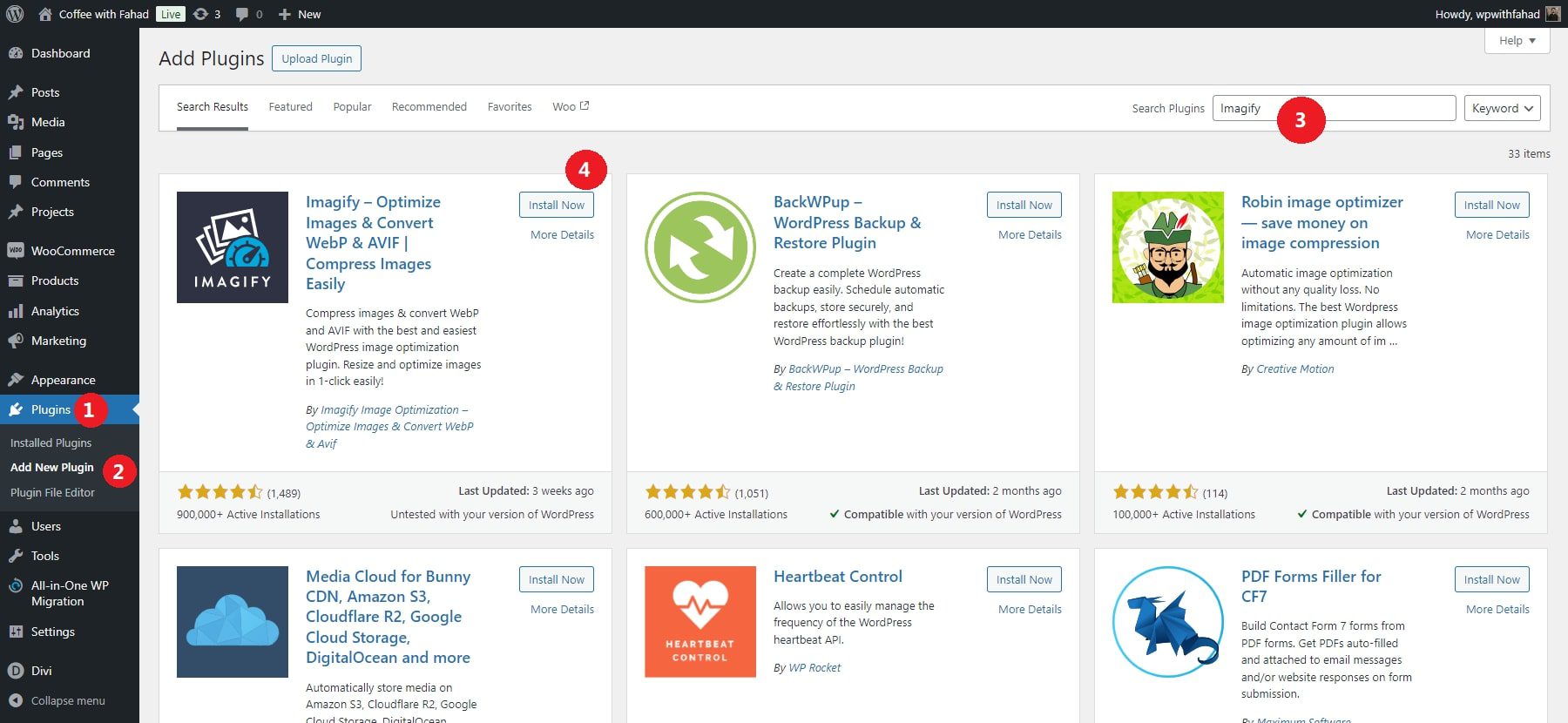Click the Divi sidebar icon

point(16,671)
